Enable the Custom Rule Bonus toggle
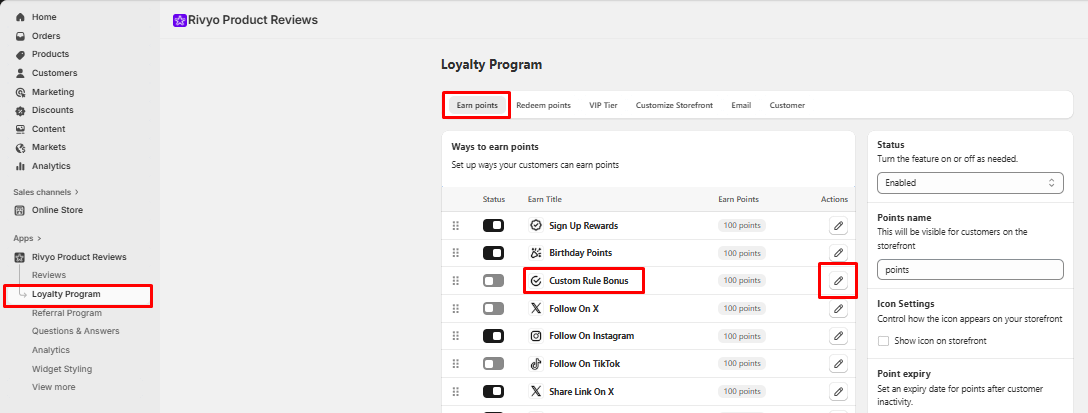The height and width of the screenshot is (413, 1088). (x=493, y=280)
